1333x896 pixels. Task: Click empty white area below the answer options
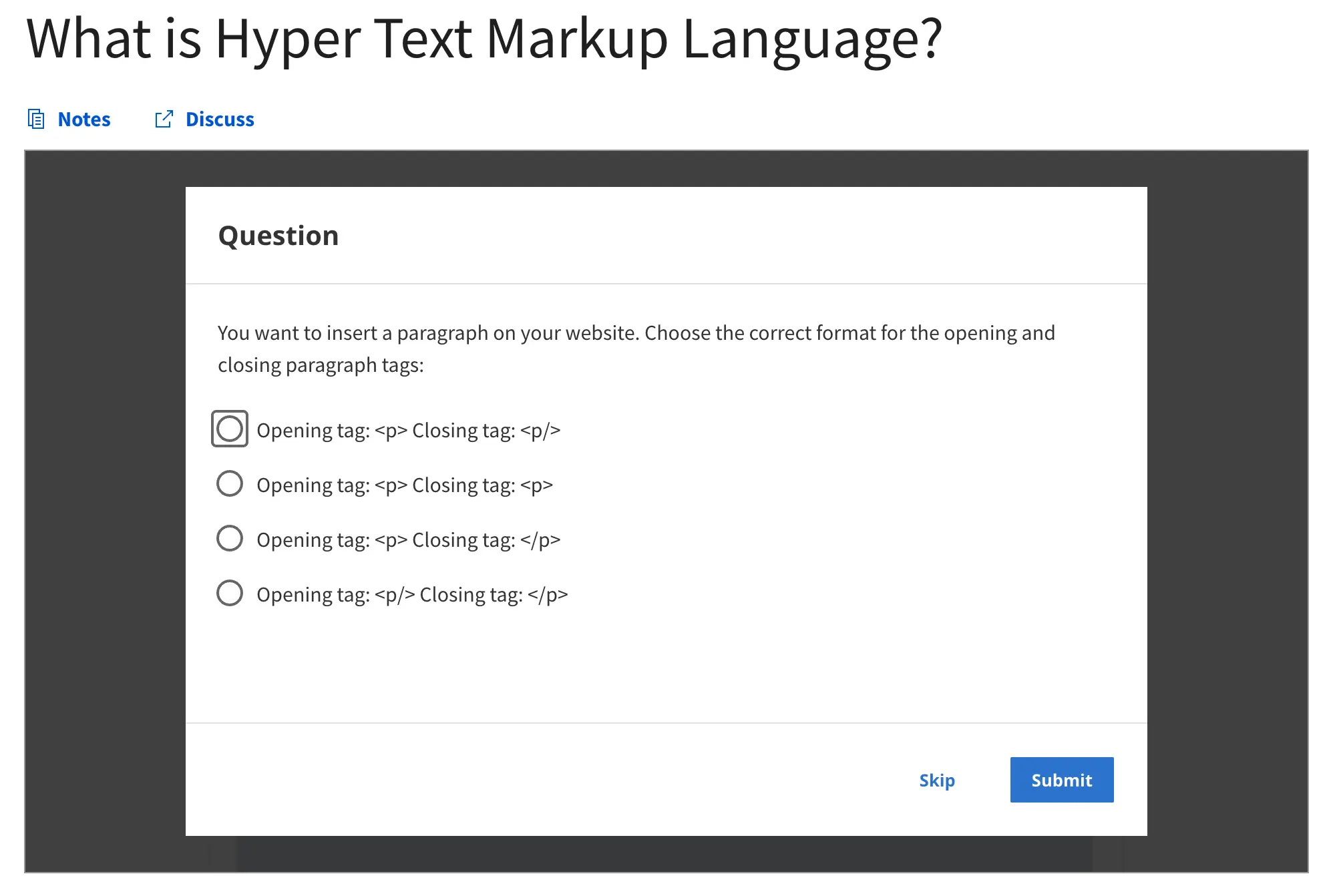point(665,668)
